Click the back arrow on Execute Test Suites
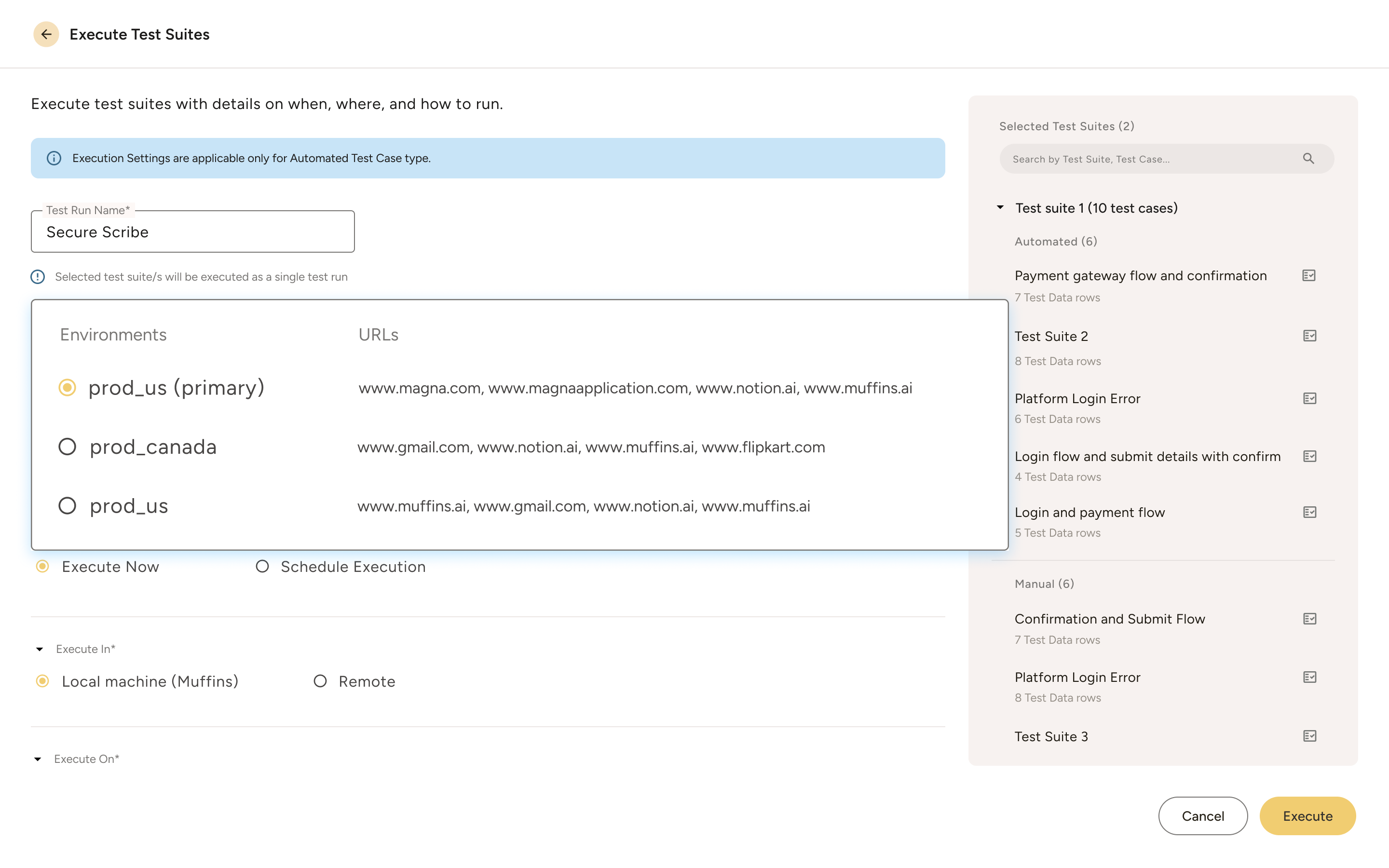 coord(46,34)
